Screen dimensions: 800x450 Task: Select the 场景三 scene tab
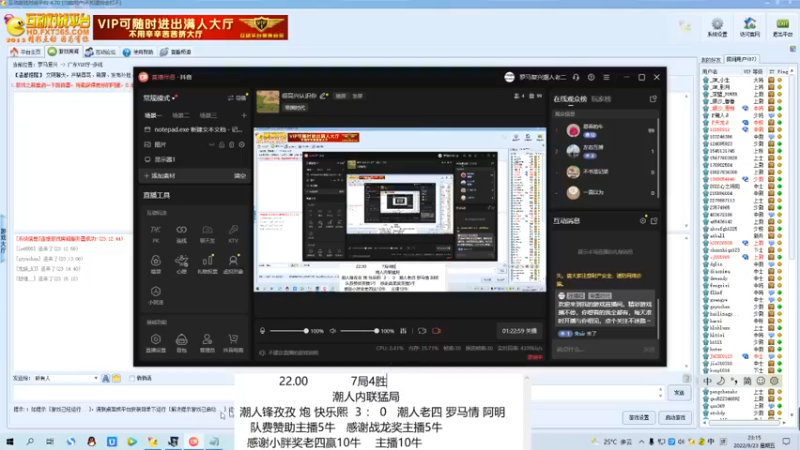point(208,116)
